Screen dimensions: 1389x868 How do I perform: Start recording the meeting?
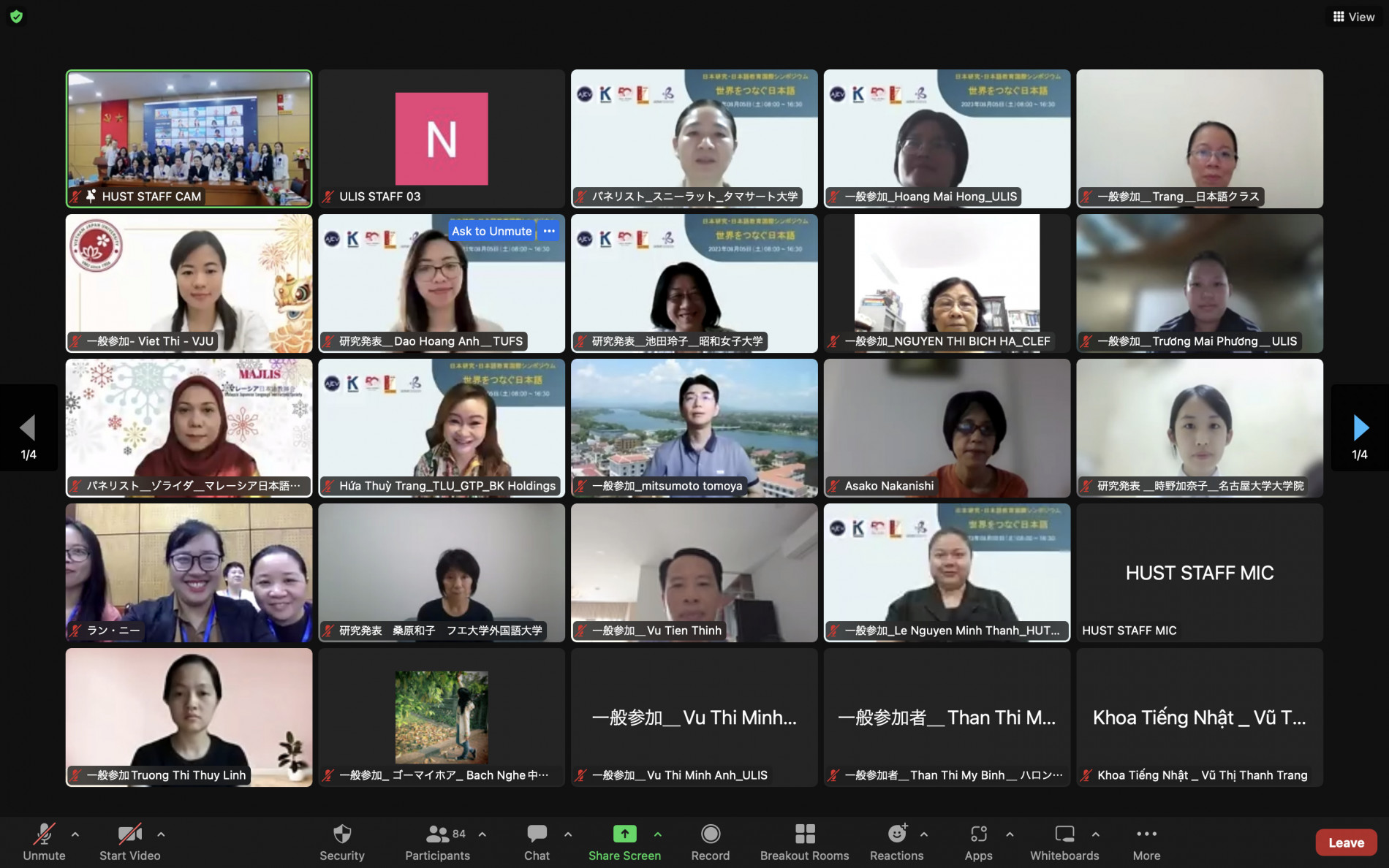[x=710, y=842]
